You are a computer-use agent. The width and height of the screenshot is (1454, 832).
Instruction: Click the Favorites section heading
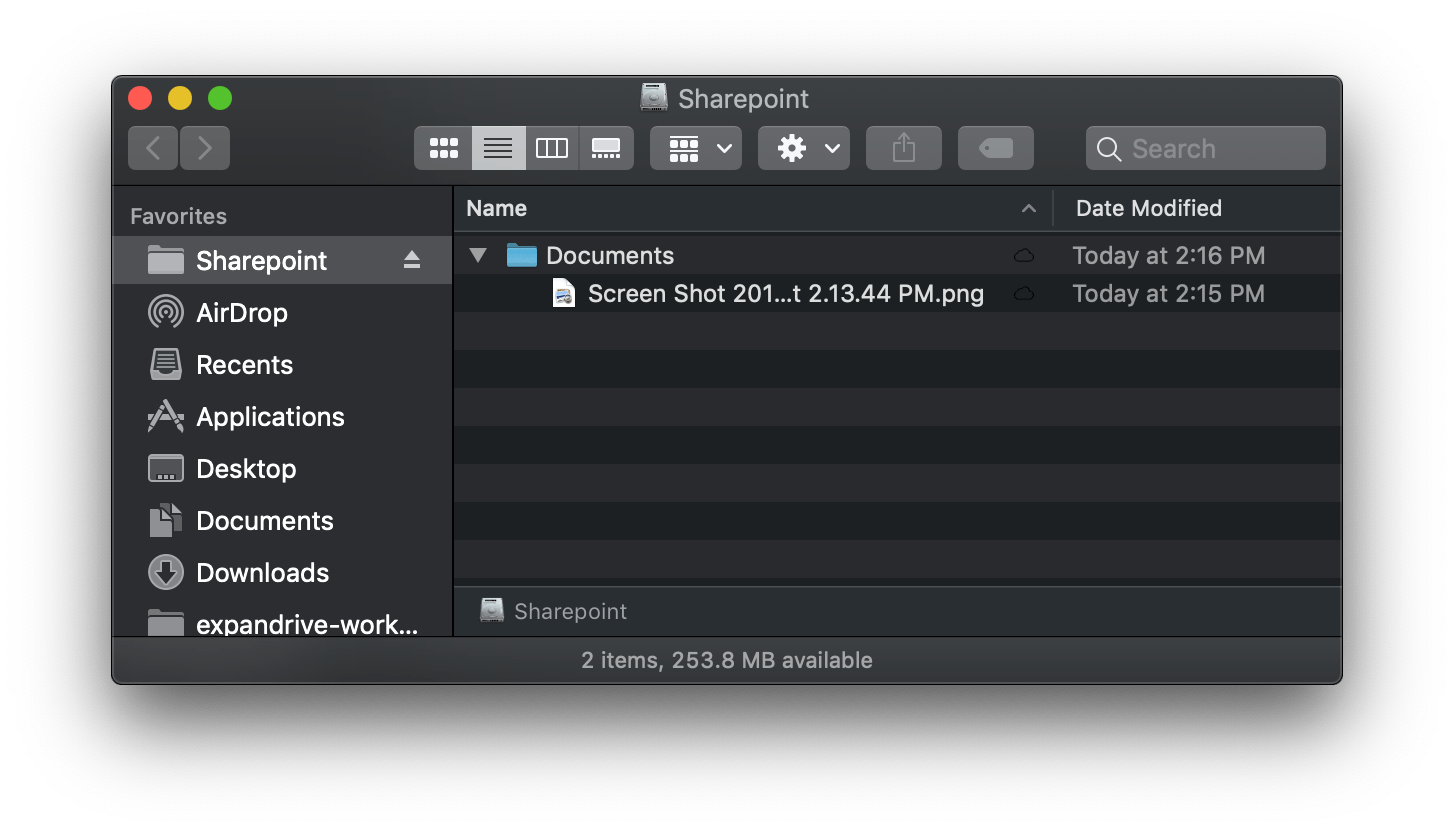[178, 216]
